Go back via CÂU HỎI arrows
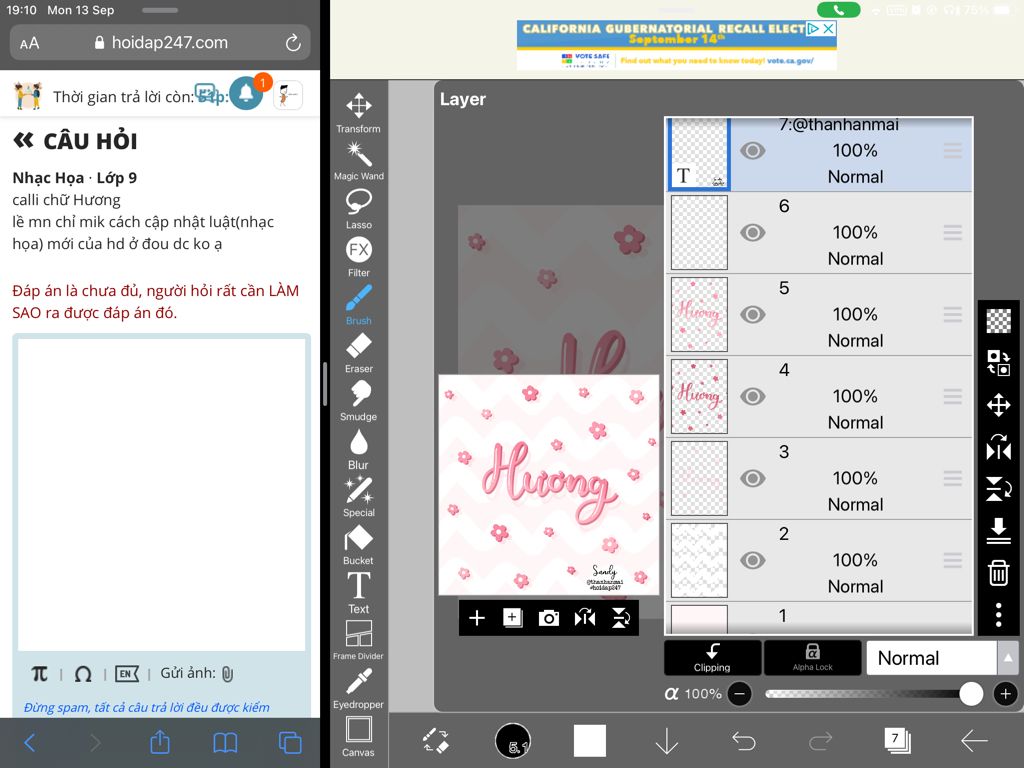 click(x=24, y=140)
